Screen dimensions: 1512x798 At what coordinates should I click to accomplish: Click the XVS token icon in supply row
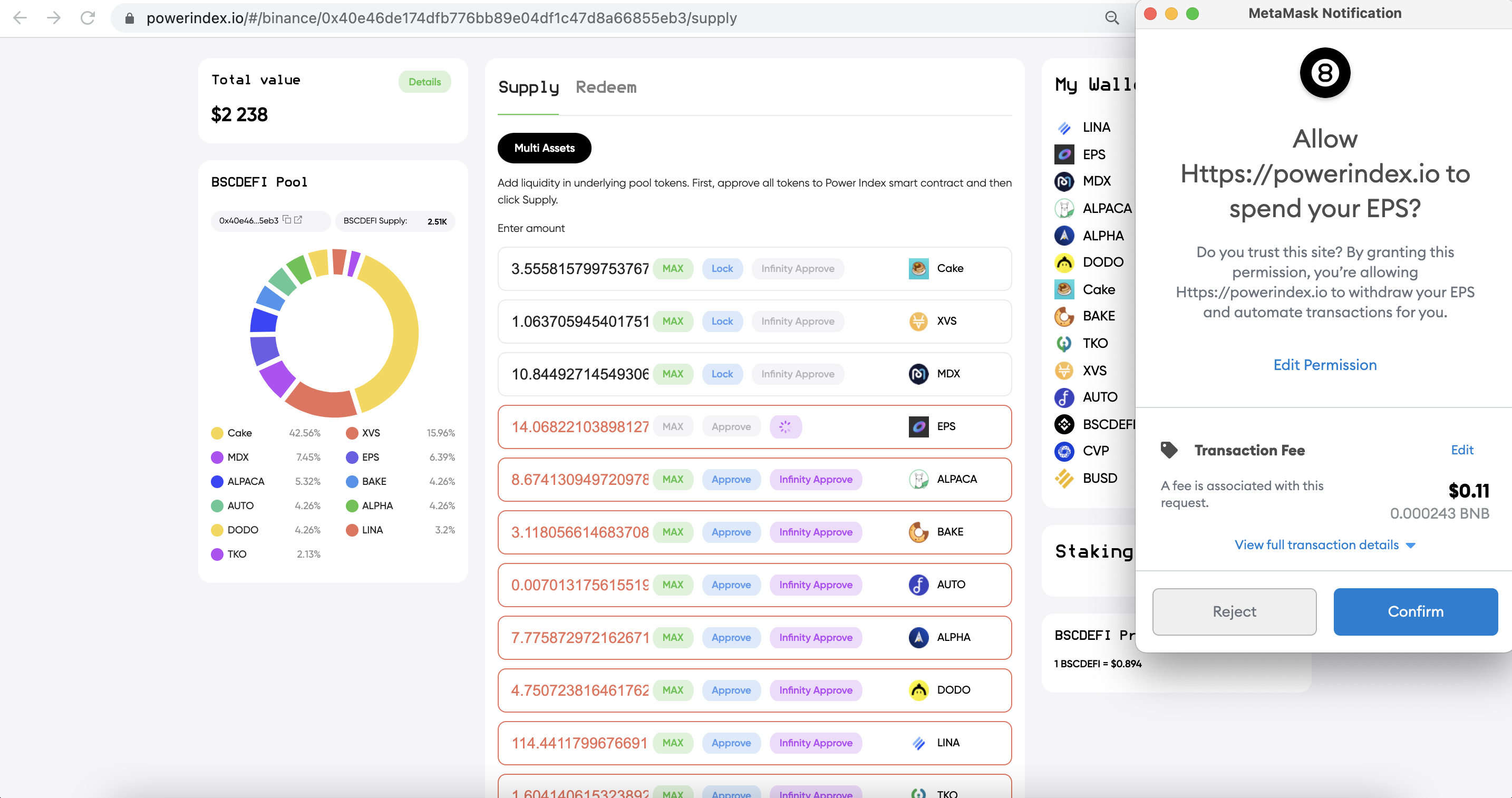(918, 321)
